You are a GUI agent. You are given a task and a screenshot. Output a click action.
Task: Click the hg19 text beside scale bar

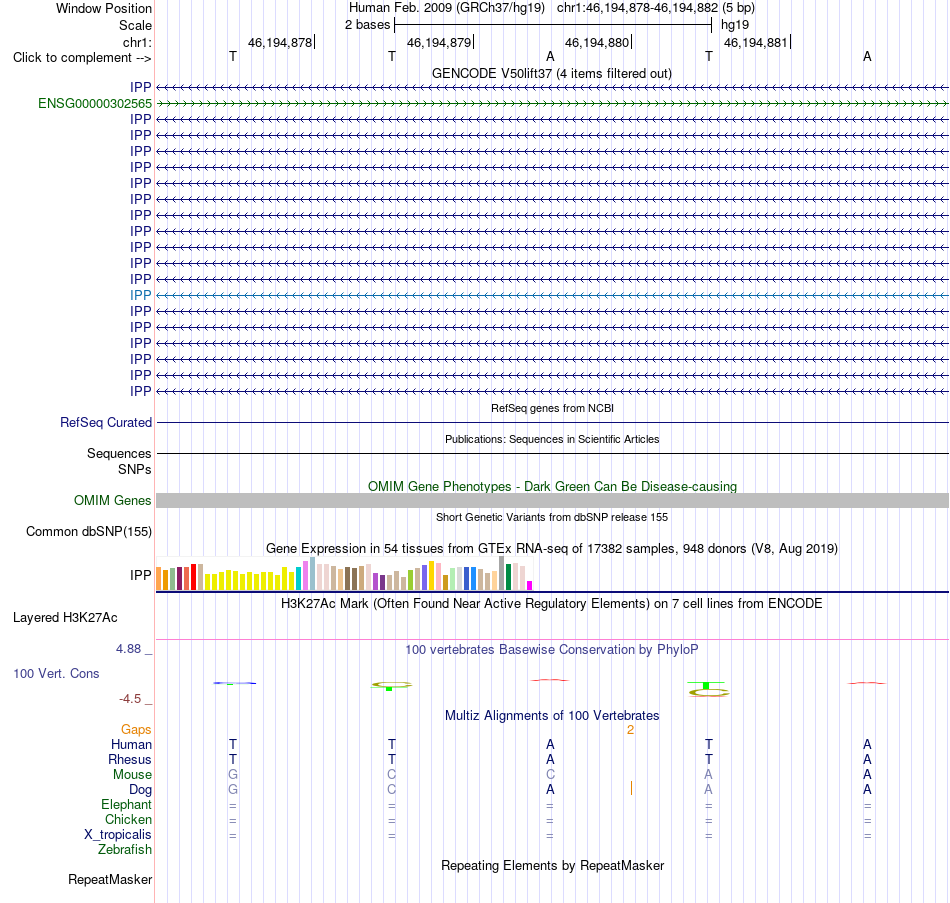pyautogui.click(x=735, y=25)
